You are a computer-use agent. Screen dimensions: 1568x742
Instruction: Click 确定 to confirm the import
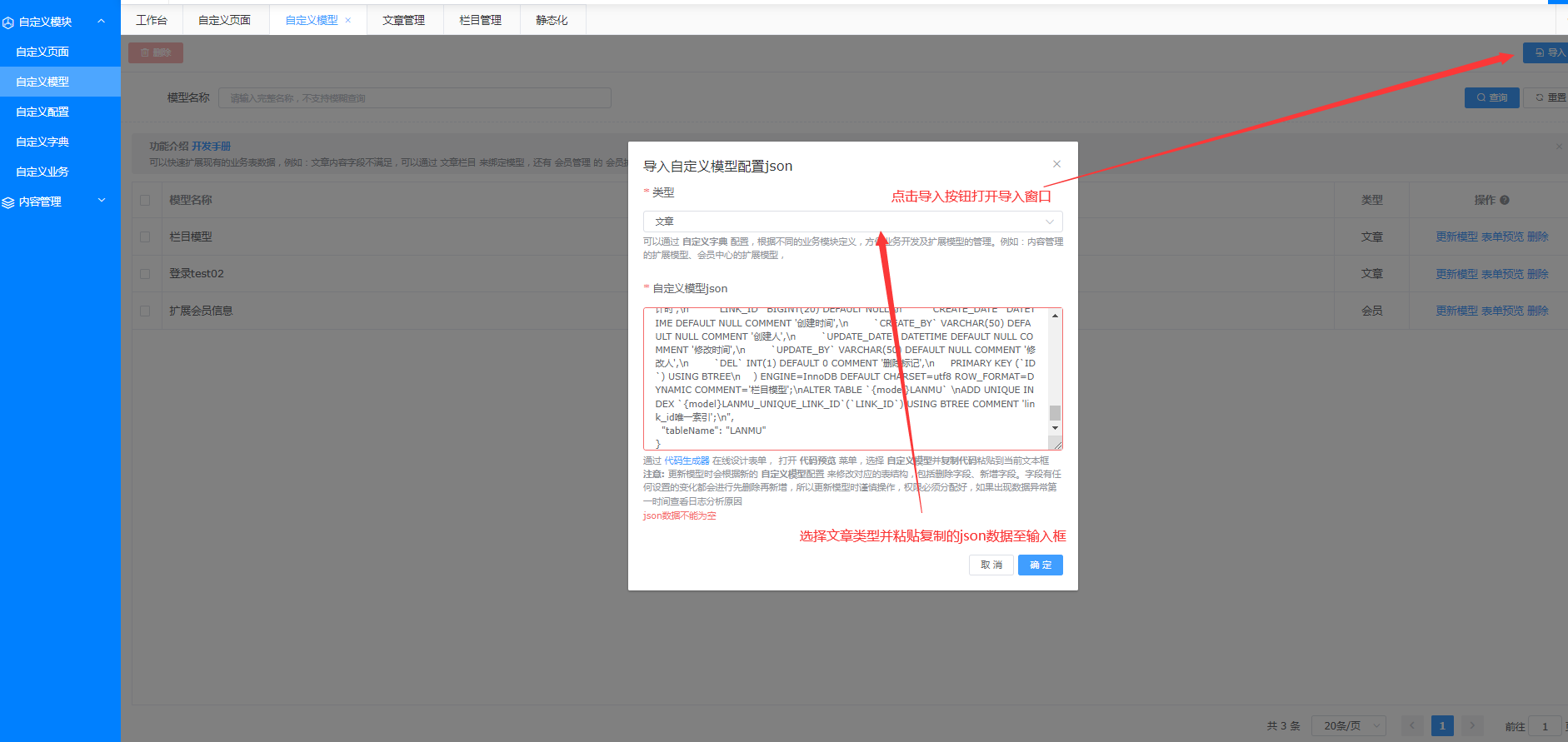pos(1040,565)
